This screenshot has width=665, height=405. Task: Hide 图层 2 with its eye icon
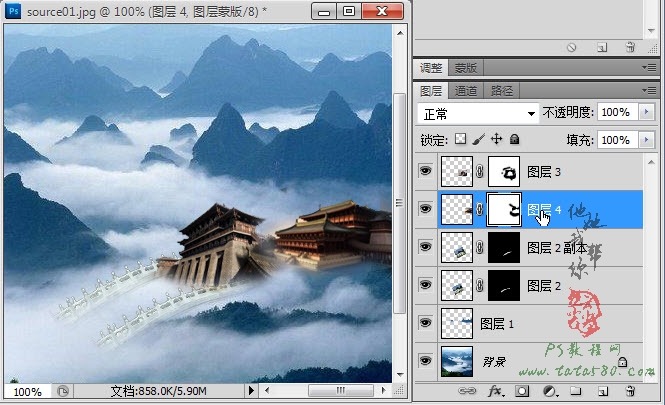coord(425,285)
